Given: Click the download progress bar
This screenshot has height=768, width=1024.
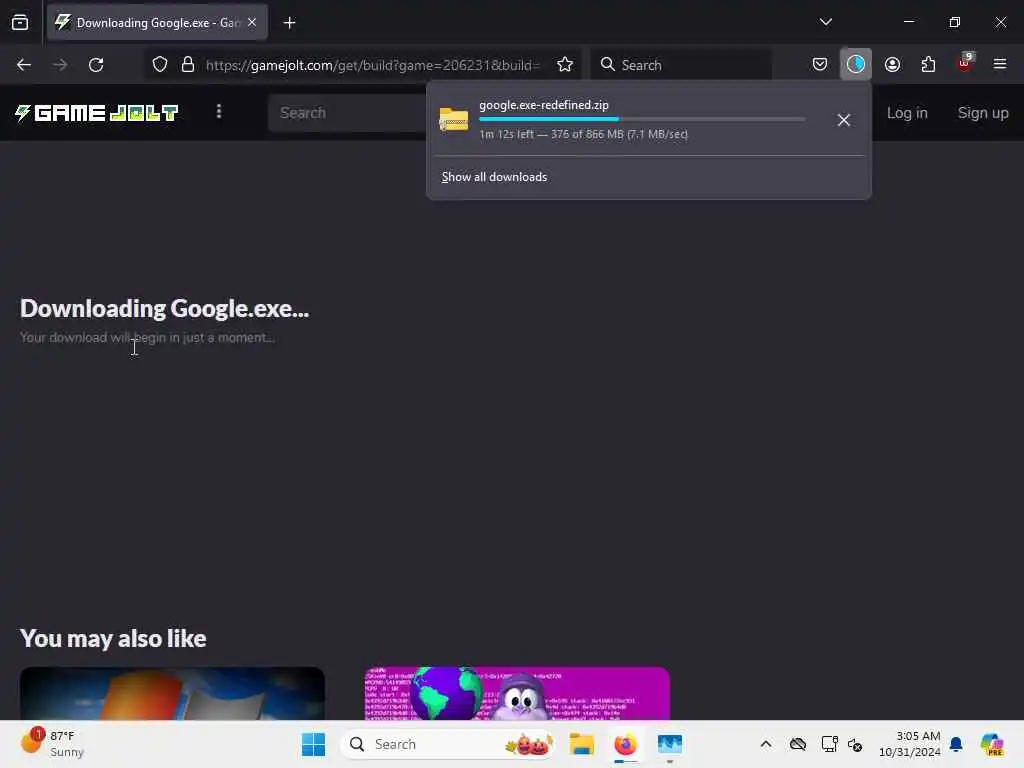Looking at the screenshot, I should pyautogui.click(x=642, y=119).
